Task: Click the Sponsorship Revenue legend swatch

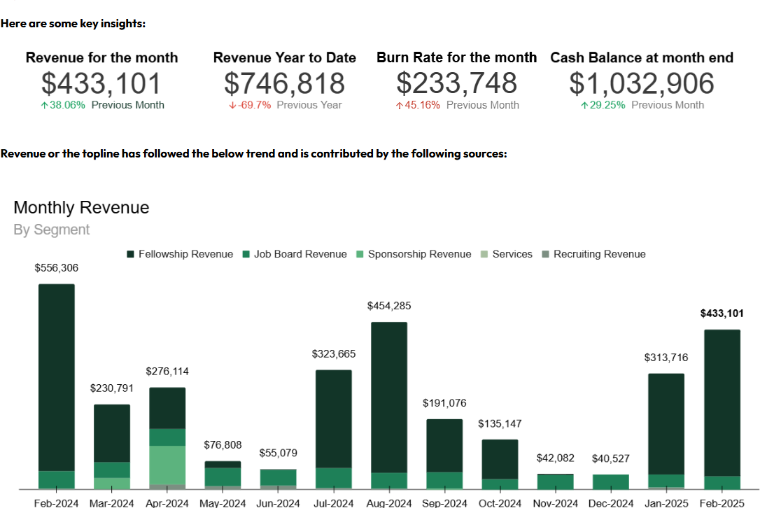Action: 360,254
